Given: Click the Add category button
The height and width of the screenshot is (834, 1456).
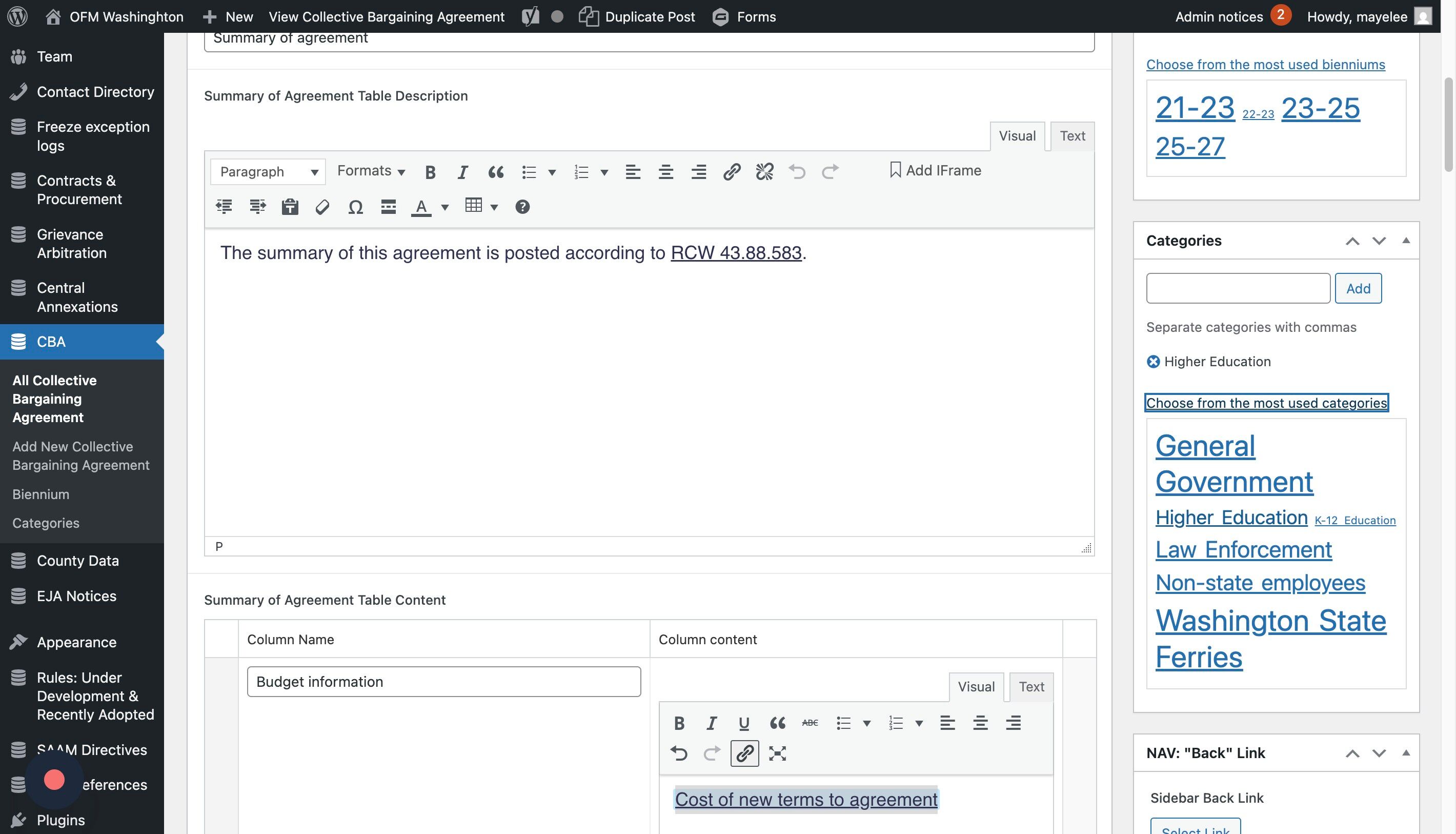Looking at the screenshot, I should click(x=1358, y=288).
